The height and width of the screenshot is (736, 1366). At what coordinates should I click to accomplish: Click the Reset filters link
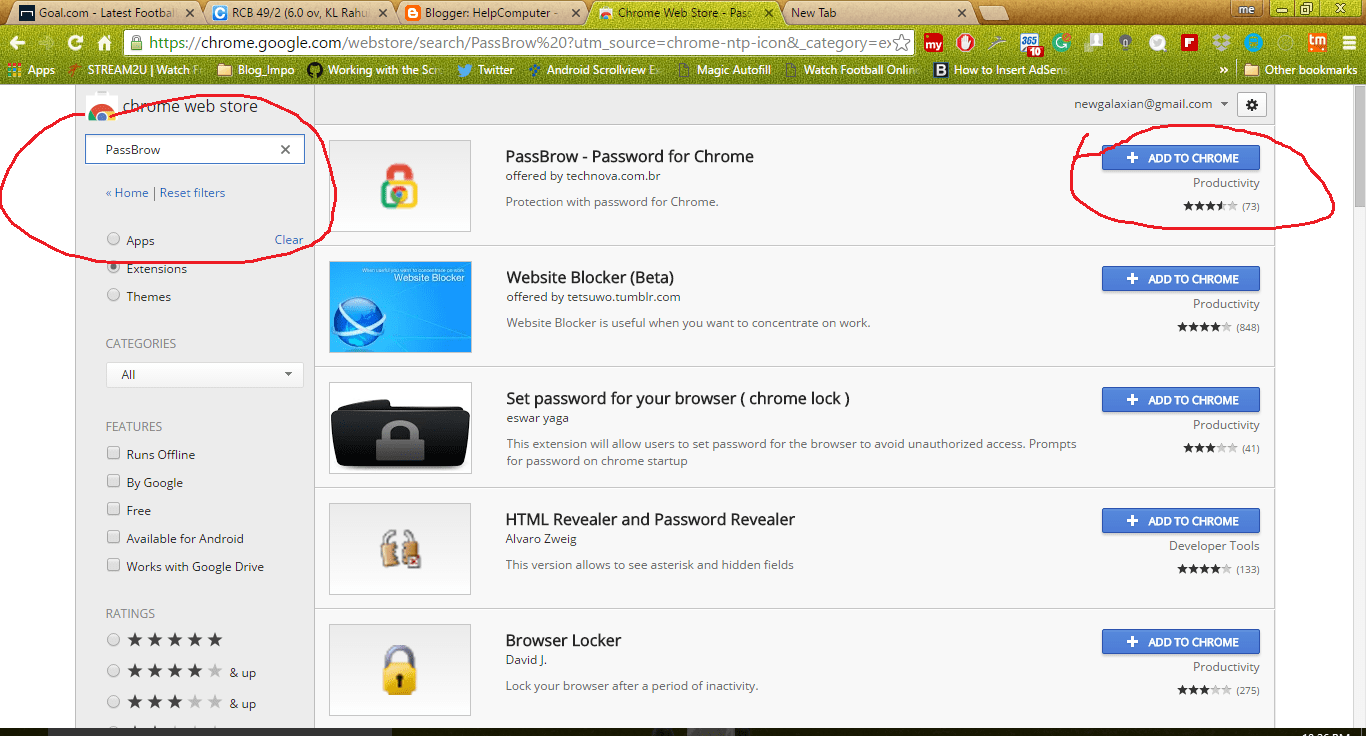(x=192, y=193)
